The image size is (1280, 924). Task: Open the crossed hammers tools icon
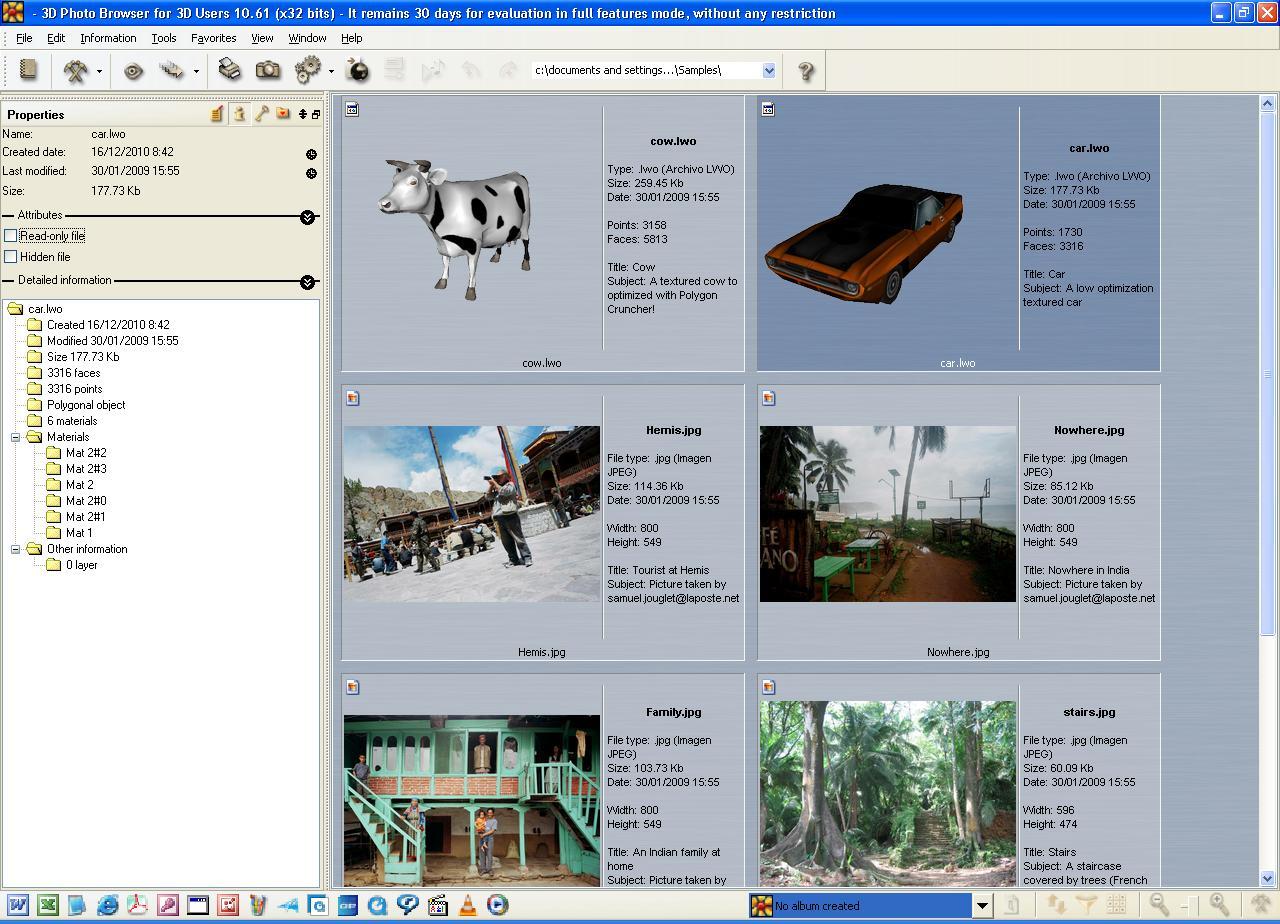[76, 70]
